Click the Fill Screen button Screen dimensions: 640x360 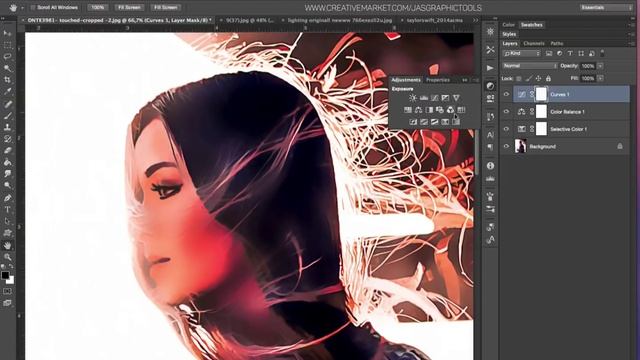[x=166, y=7]
